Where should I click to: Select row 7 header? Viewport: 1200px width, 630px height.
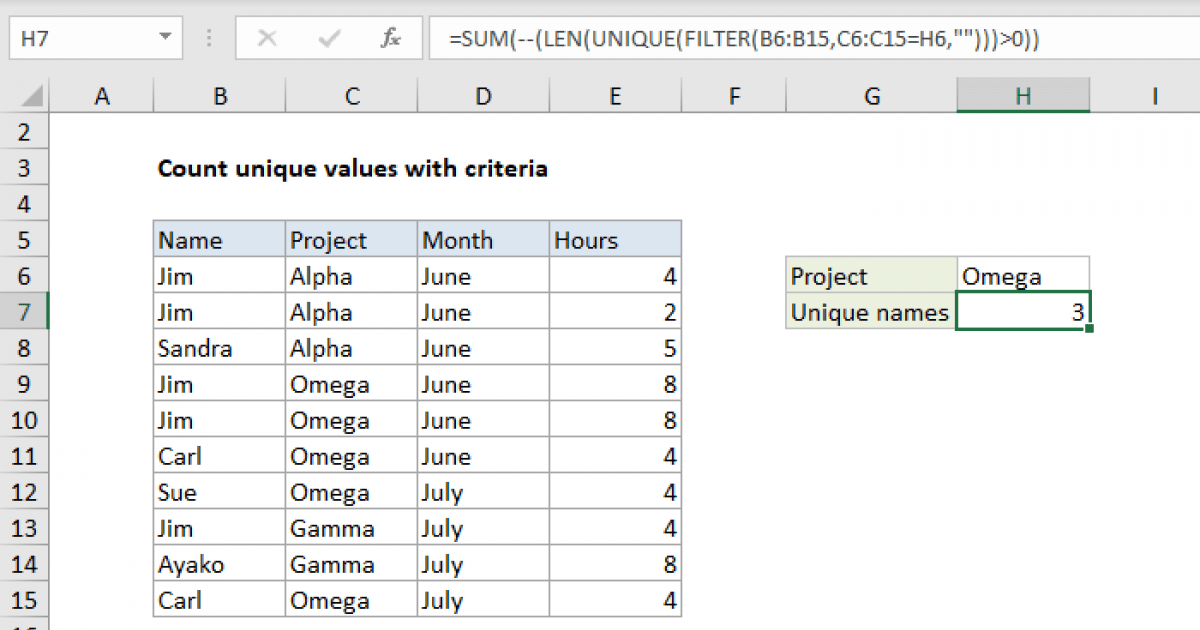(25, 313)
